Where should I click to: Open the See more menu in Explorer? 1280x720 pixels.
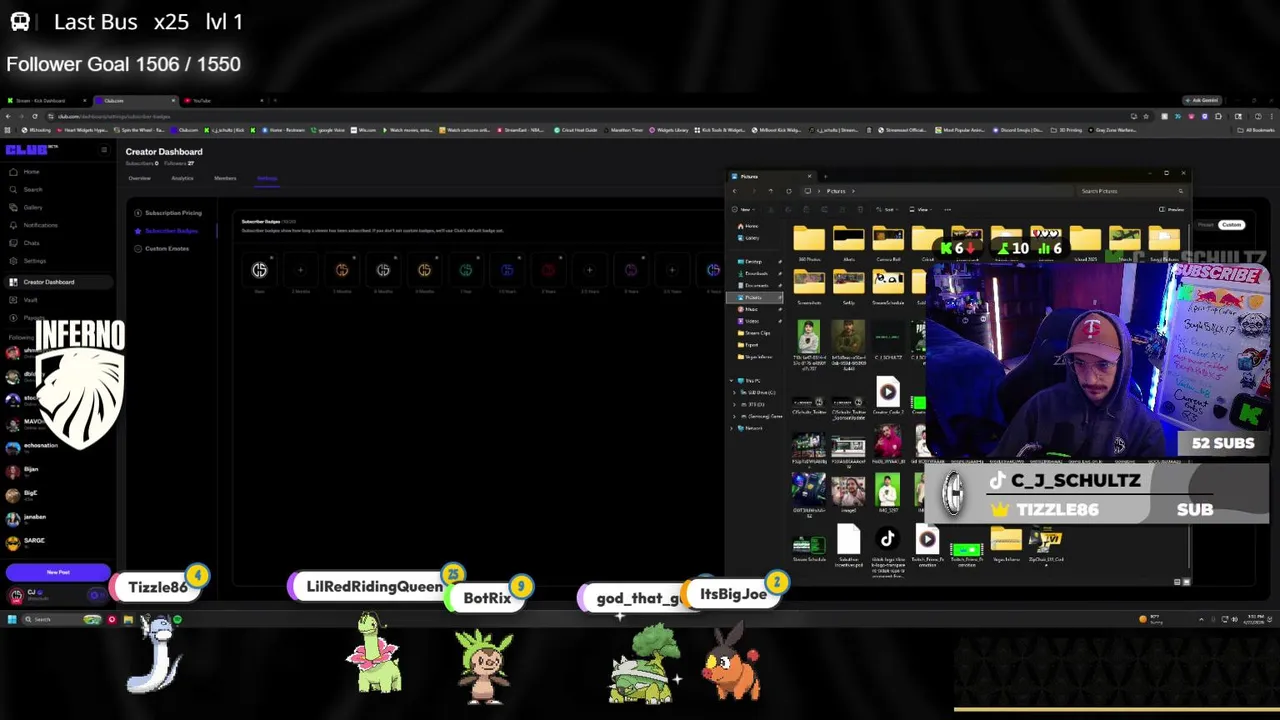click(947, 210)
